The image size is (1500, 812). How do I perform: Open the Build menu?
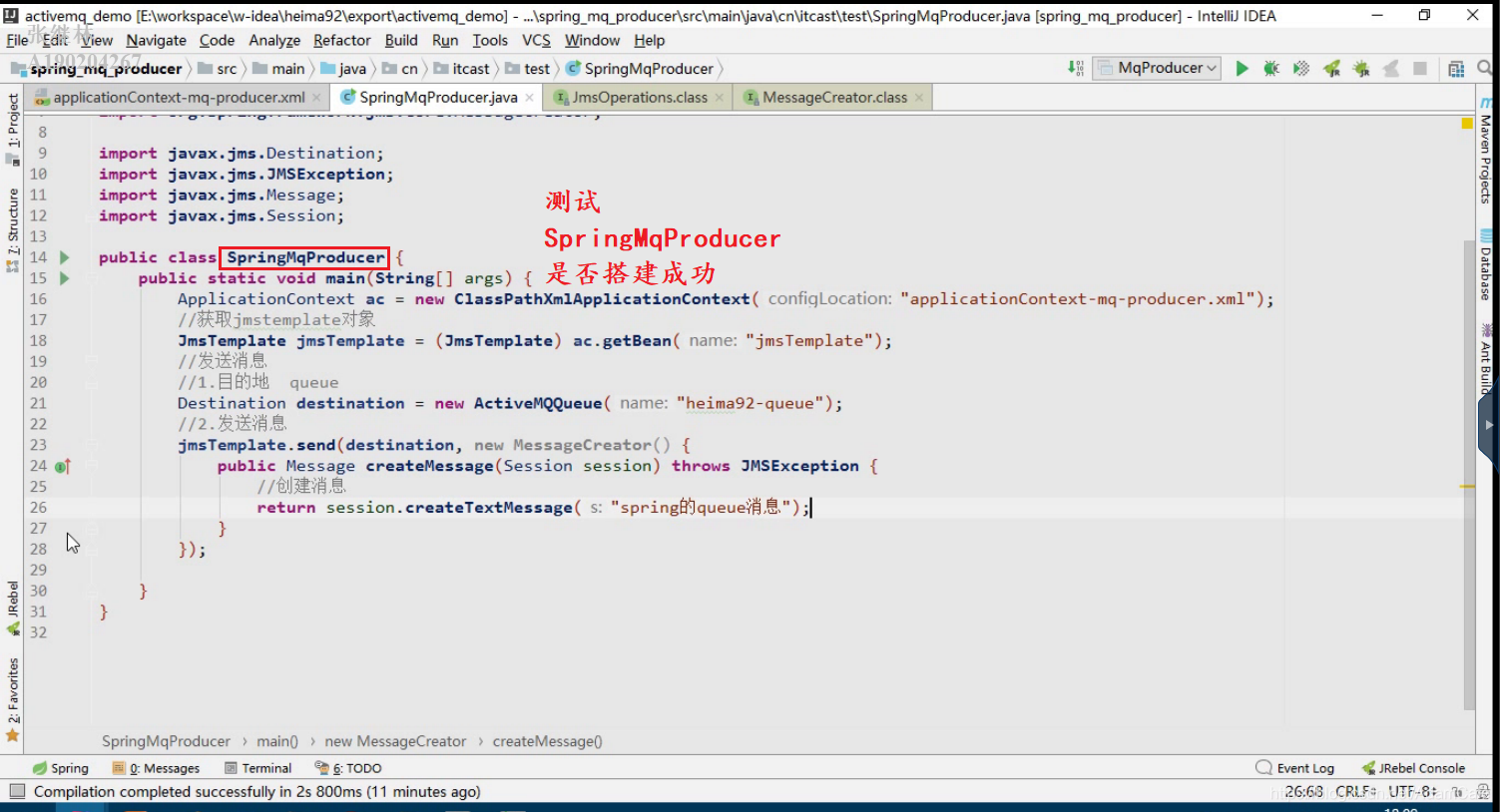coord(401,40)
